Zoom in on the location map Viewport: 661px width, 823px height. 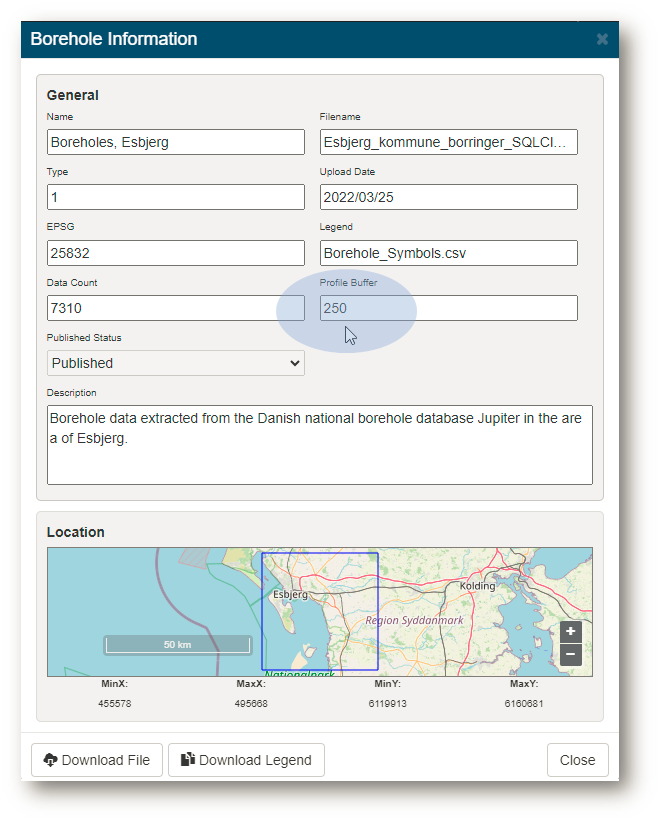(570, 631)
